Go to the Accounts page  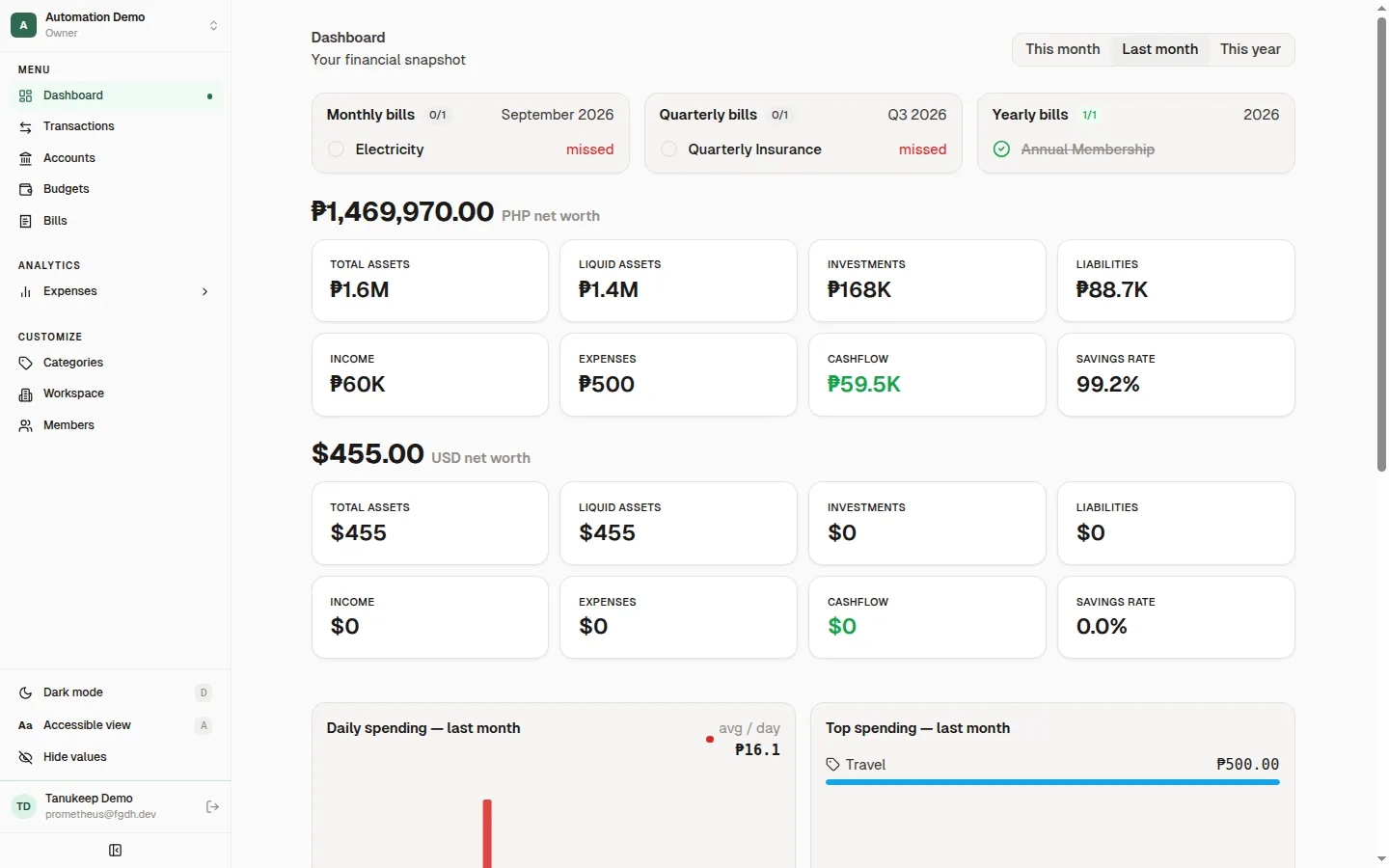tap(116, 158)
